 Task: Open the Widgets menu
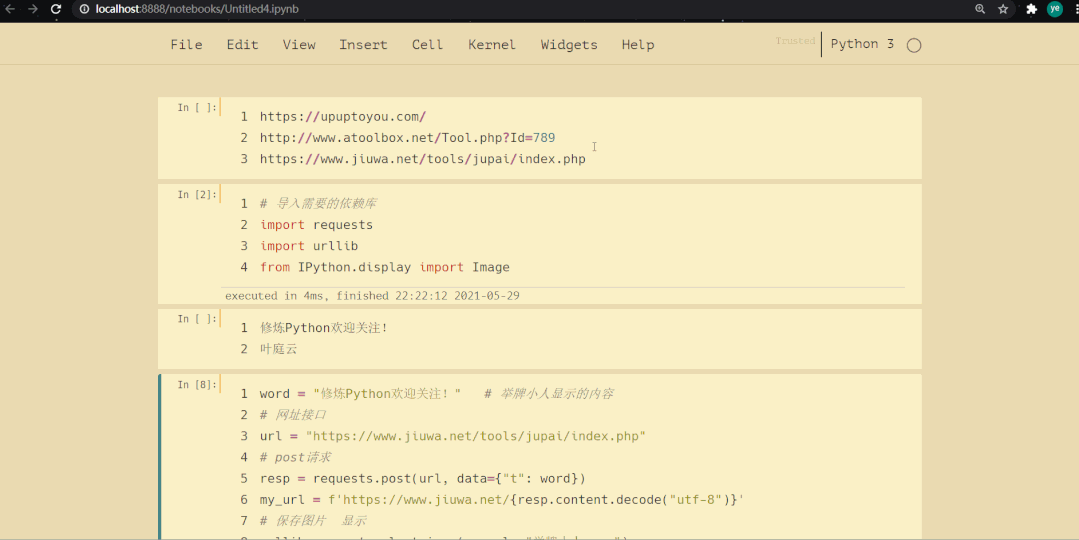click(569, 45)
